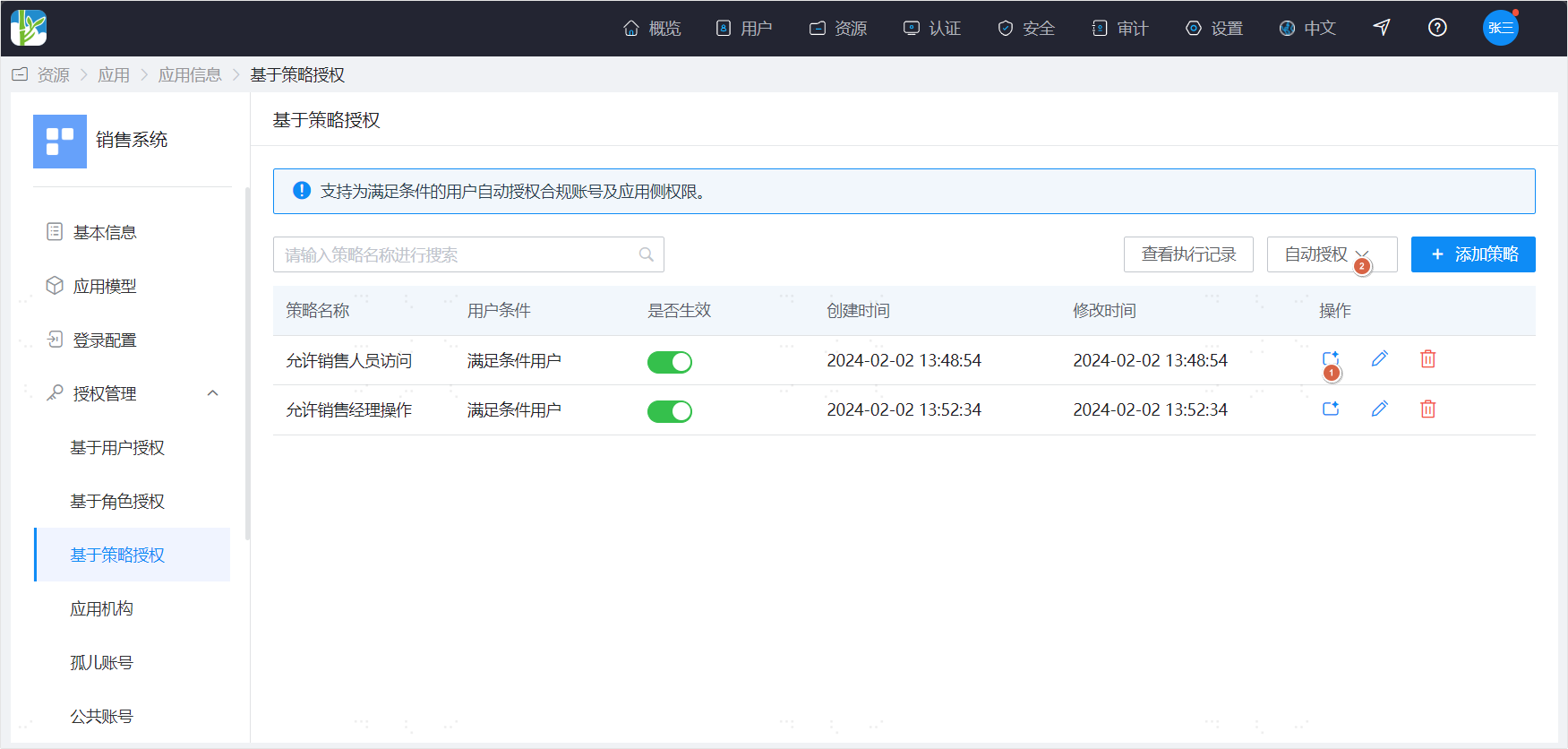Disable the 允许销售经理操作 policy switch

[670, 410]
